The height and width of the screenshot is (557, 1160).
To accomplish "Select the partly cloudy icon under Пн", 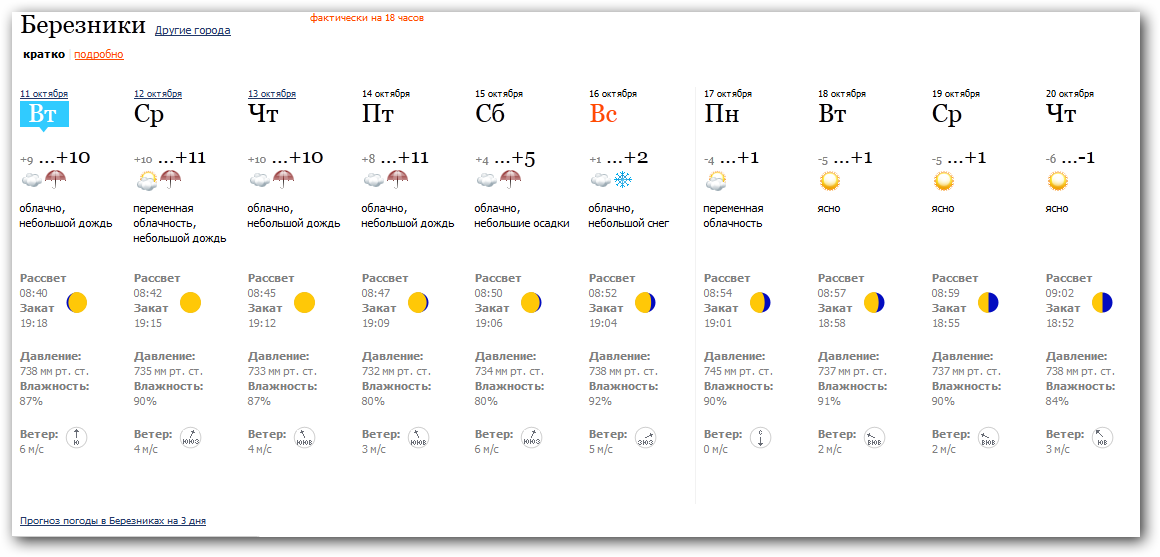I will (715, 181).
